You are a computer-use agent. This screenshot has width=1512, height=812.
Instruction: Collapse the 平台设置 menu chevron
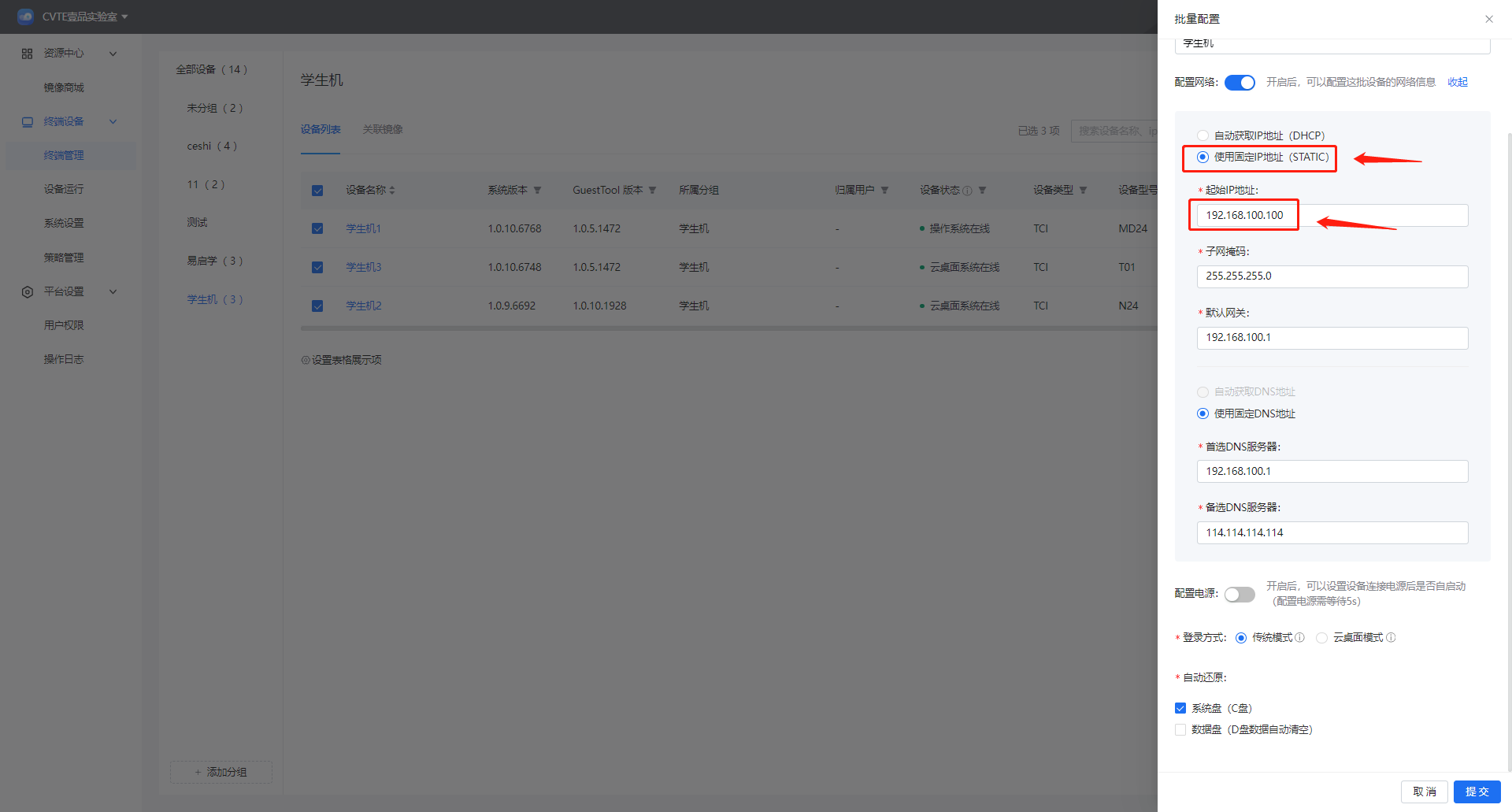pyautogui.click(x=113, y=291)
